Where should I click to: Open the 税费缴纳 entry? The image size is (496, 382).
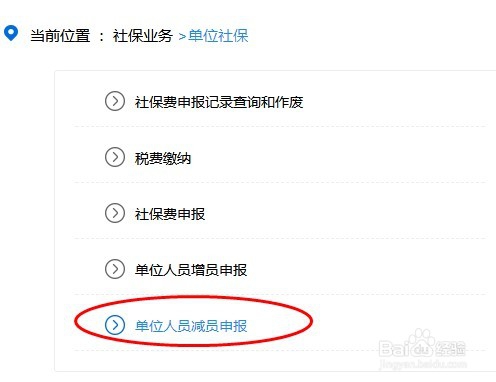[163, 158]
